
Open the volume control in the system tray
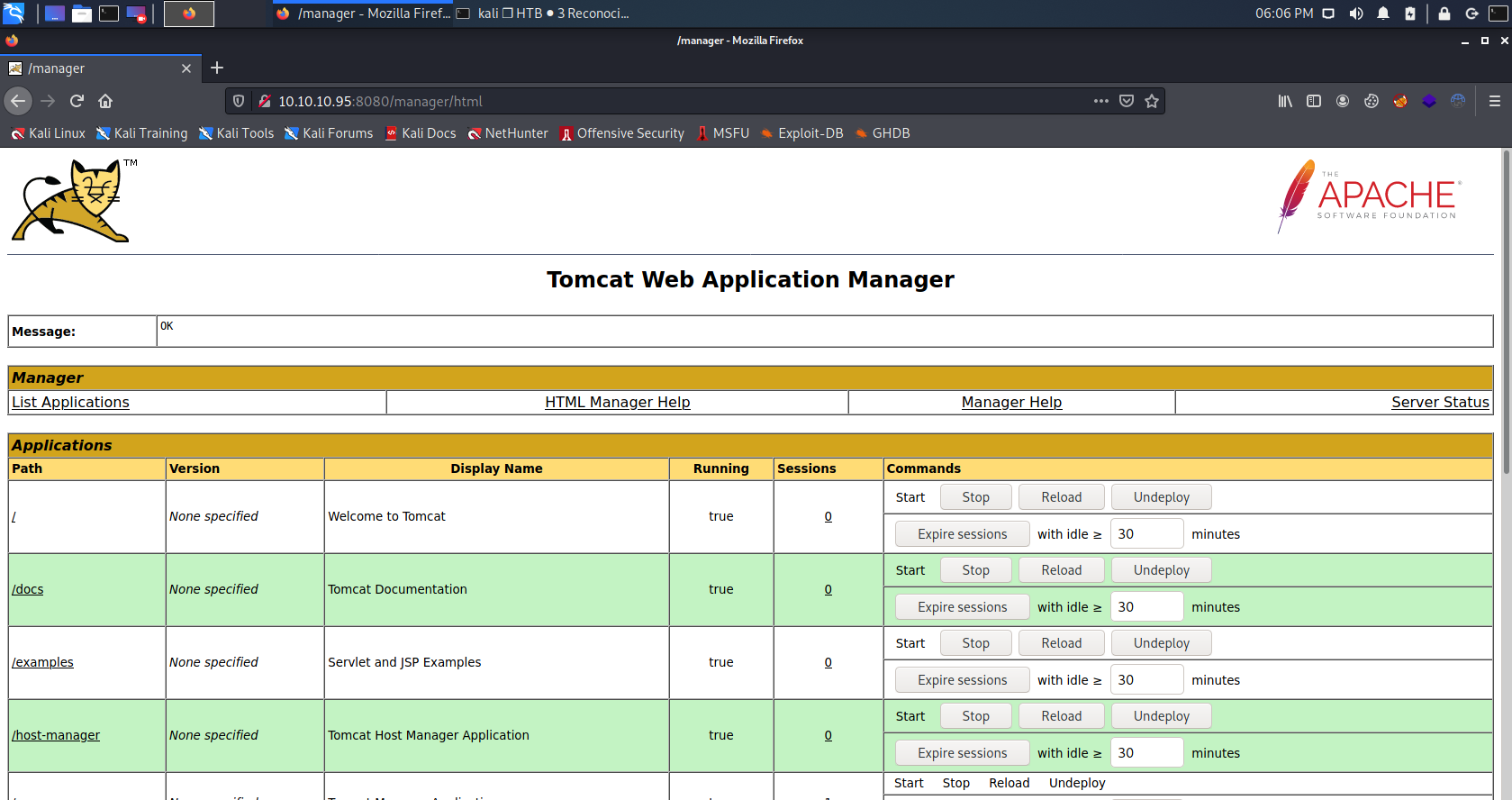click(x=1356, y=14)
